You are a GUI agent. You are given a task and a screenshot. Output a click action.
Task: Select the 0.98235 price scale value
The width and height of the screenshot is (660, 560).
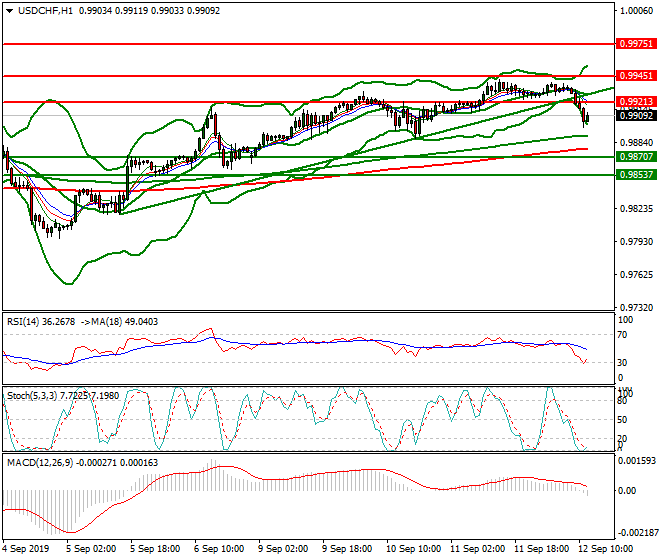[636, 209]
